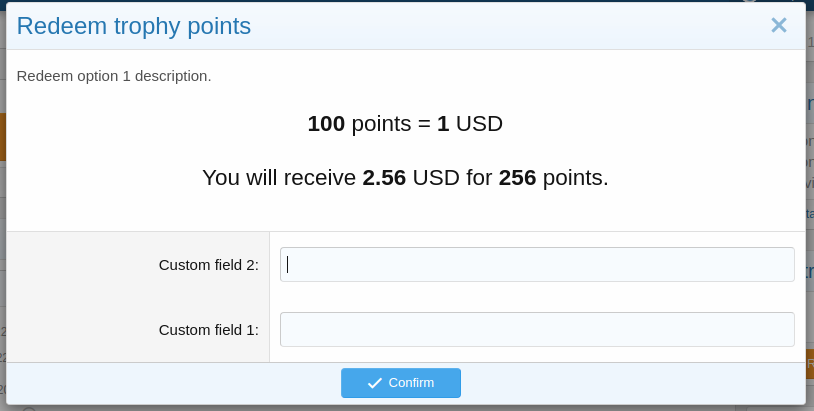The image size is (814, 411).
Task: Click the final word "points."
Action: [x=575, y=178]
